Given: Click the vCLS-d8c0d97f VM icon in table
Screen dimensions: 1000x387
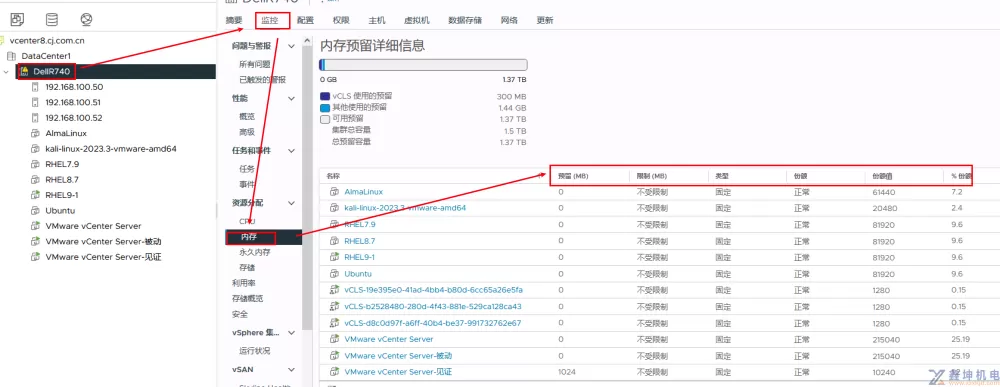Looking at the screenshot, I should click(x=334, y=323).
